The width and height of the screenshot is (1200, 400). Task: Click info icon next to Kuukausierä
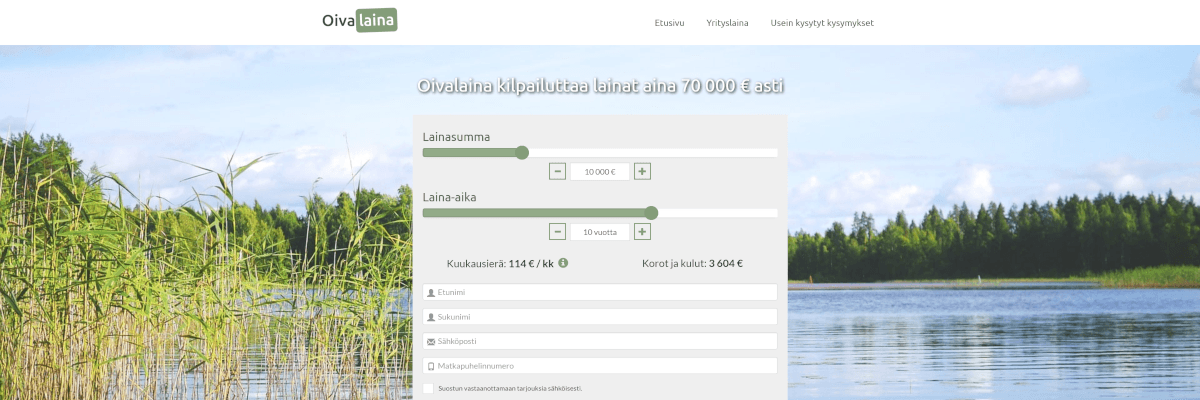563,263
